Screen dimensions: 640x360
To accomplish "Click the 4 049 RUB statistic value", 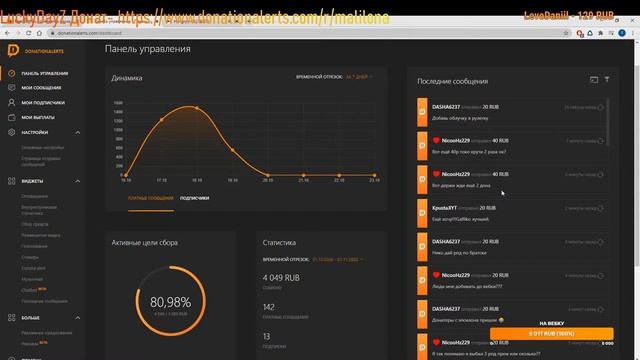I will pos(281,278).
